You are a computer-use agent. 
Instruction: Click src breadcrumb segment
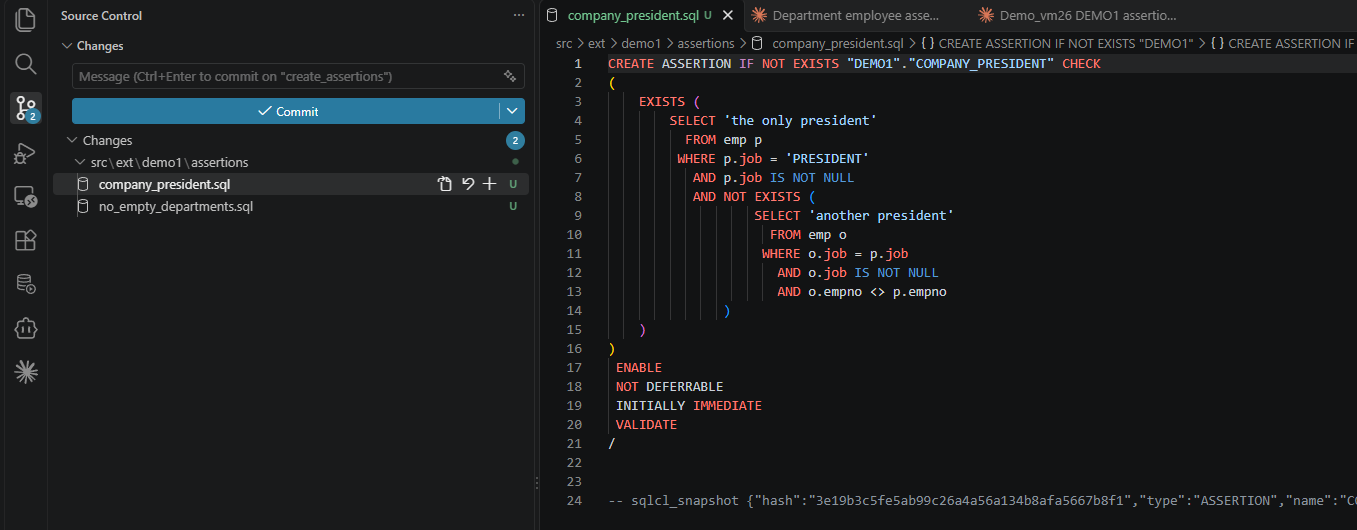point(565,44)
